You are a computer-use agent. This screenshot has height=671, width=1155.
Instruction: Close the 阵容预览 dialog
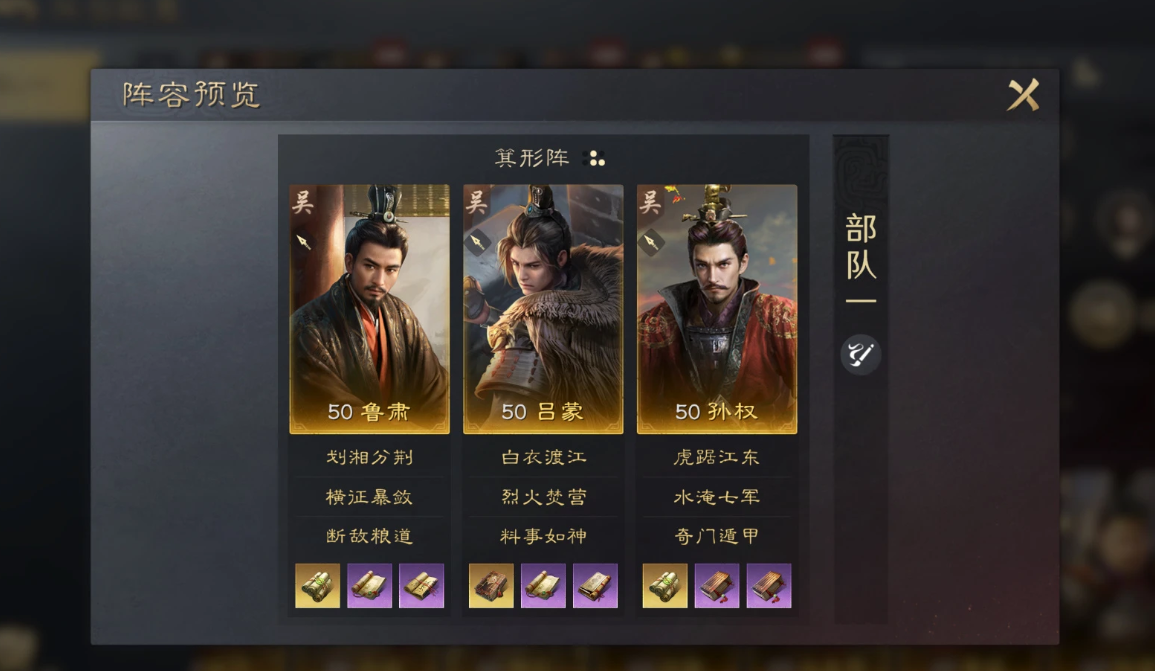pos(1023,94)
